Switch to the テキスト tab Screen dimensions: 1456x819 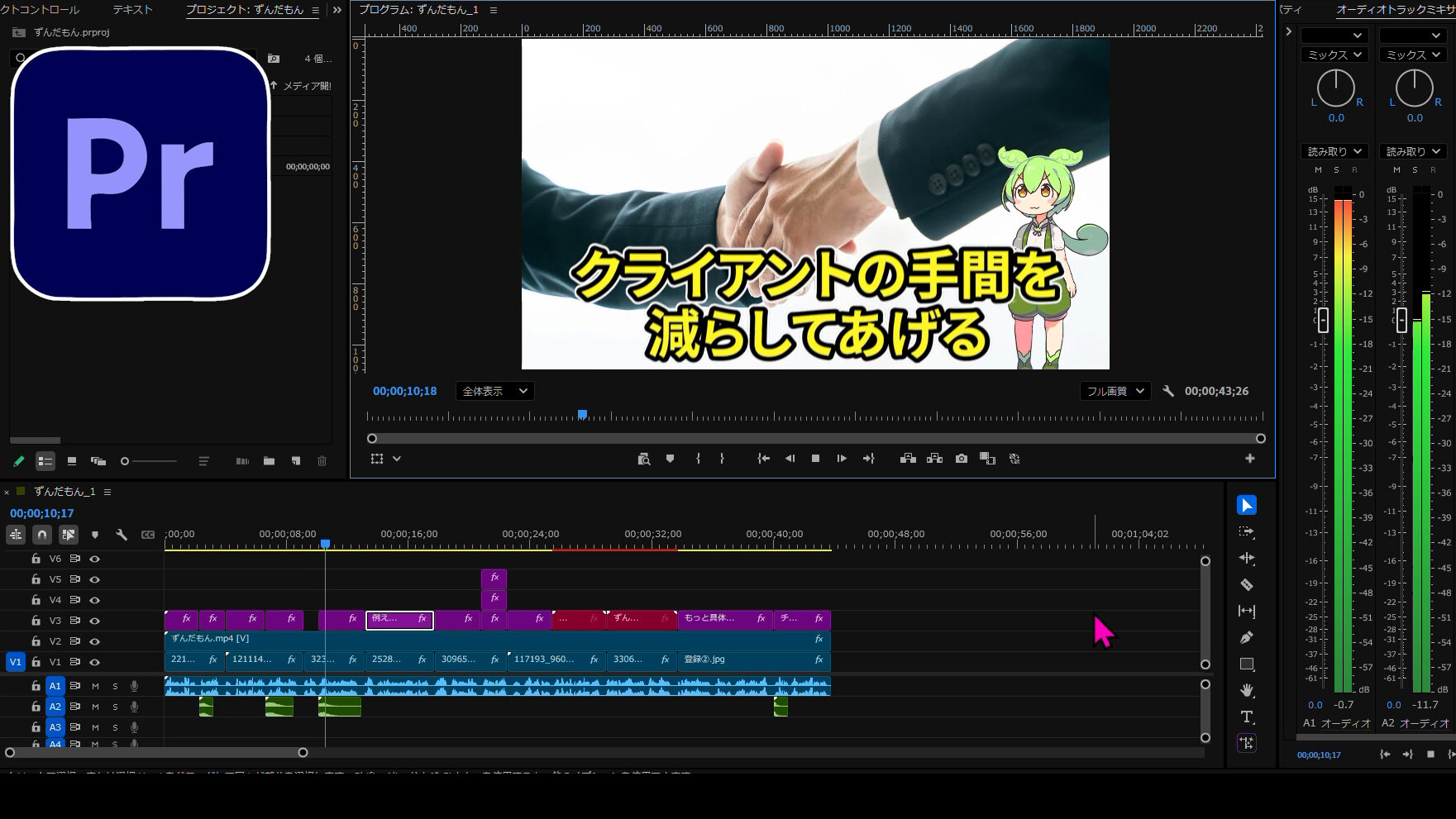(x=132, y=10)
